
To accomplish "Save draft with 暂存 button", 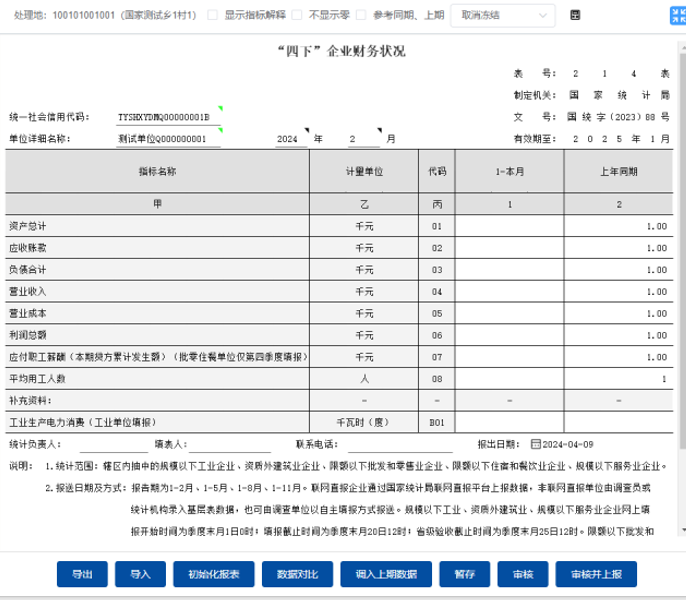I will [x=464, y=574].
